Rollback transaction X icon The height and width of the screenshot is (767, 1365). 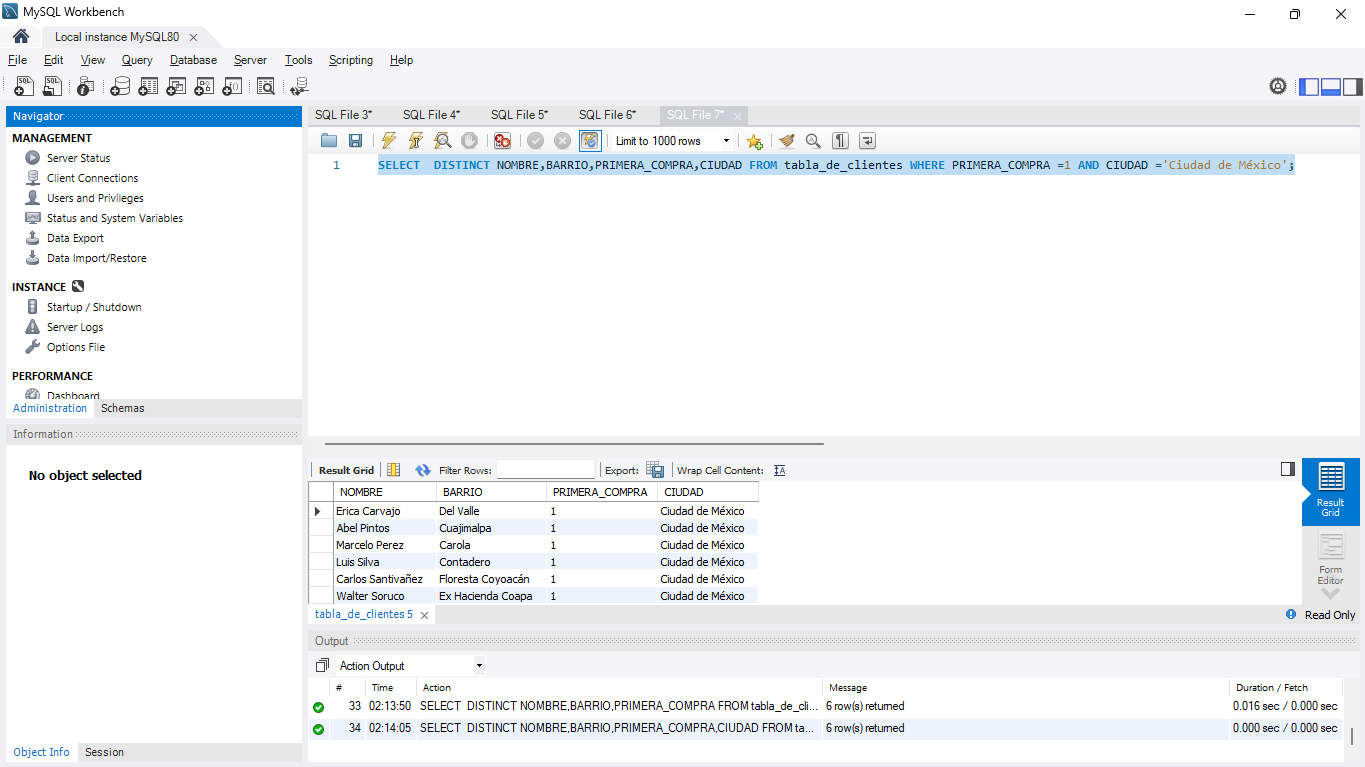tap(562, 141)
